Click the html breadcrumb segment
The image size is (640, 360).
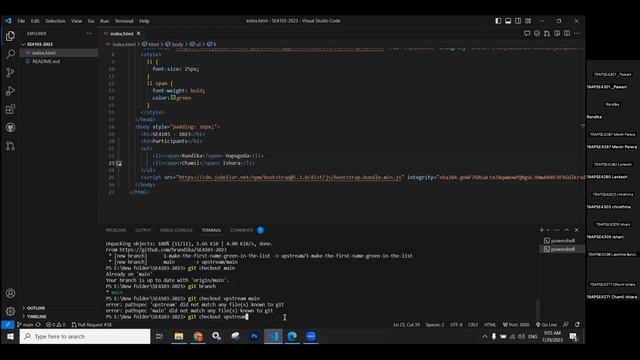pyautogui.click(x=153, y=44)
